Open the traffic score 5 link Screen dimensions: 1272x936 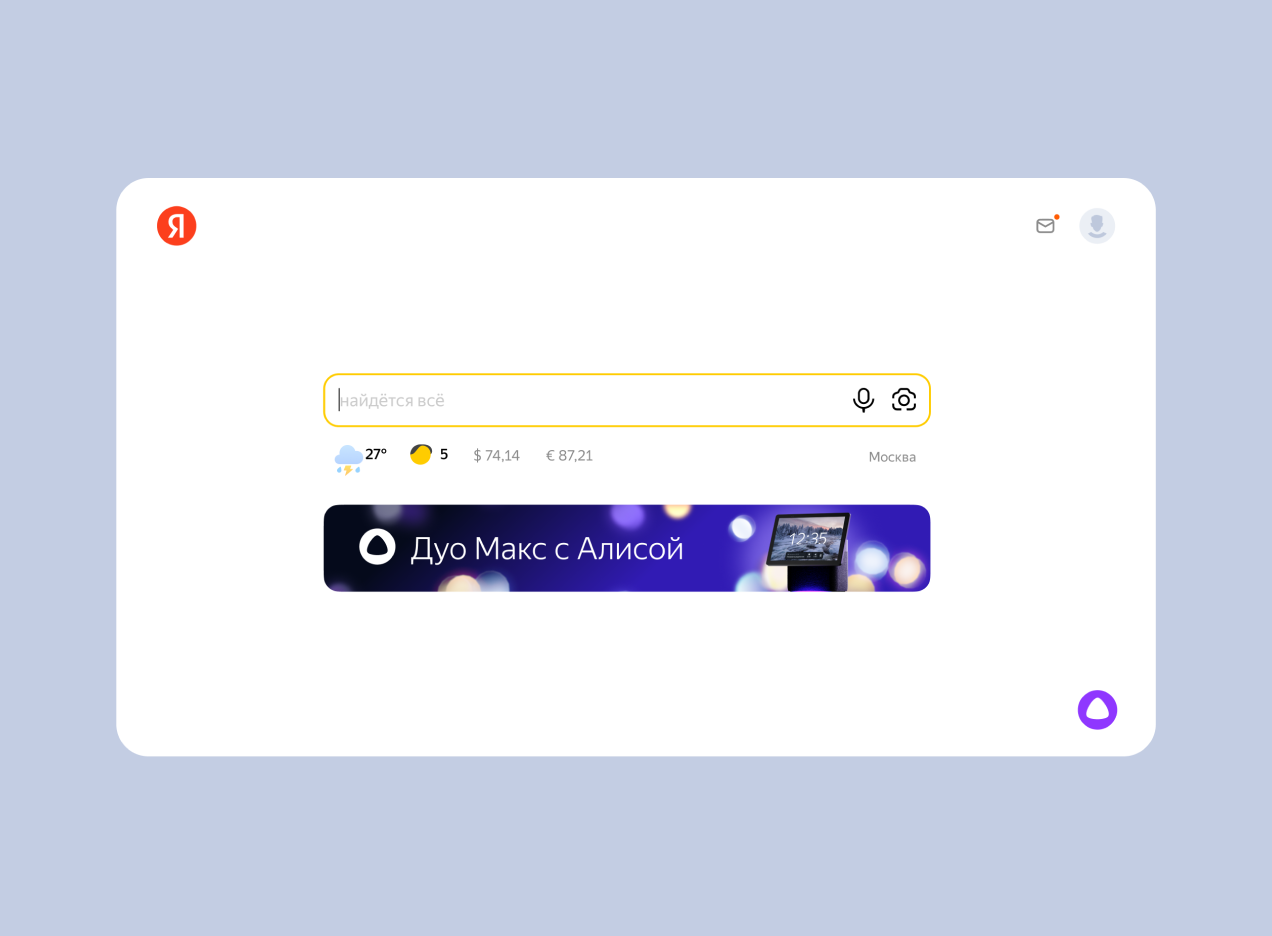(x=444, y=455)
